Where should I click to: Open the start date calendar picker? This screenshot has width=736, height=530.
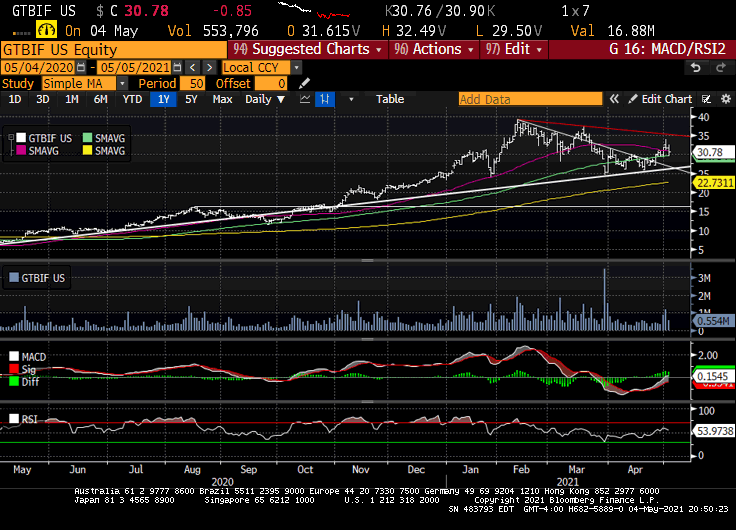point(81,68)
